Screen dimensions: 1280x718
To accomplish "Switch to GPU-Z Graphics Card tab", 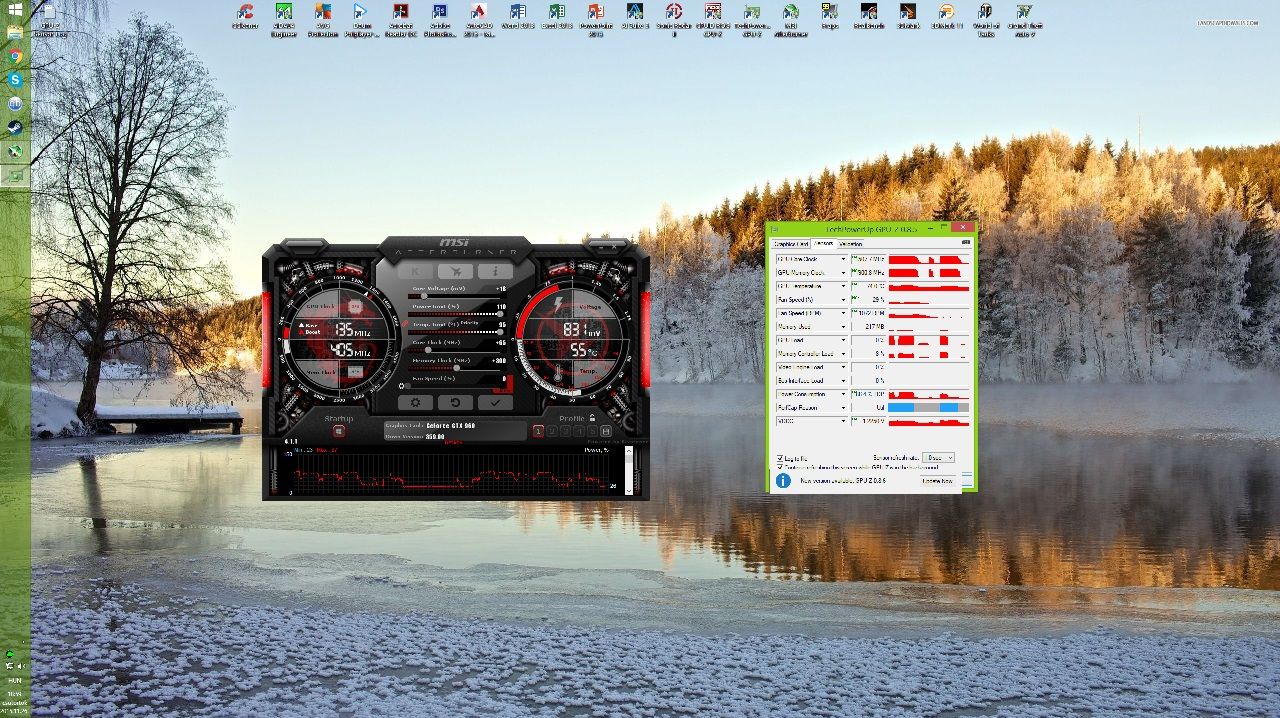I will [x=791, y=244].
